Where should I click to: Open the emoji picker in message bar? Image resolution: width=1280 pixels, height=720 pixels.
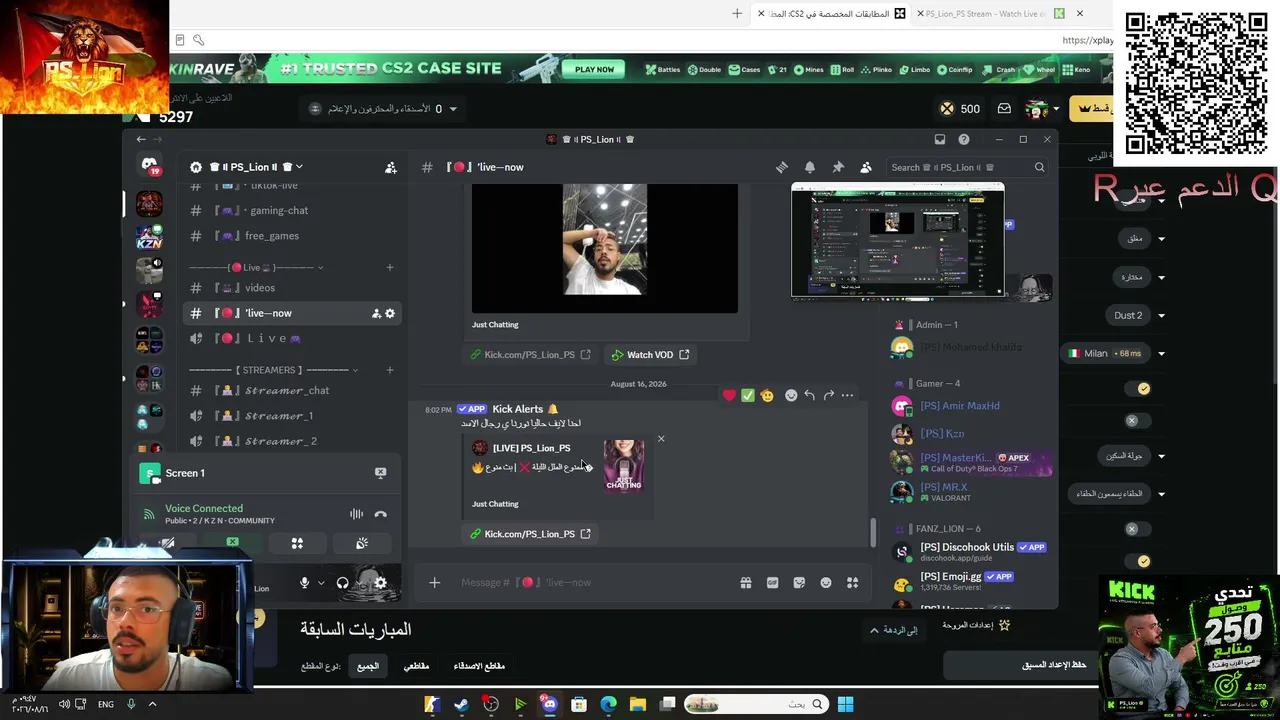pyautogui.click(x=826, y=582)
